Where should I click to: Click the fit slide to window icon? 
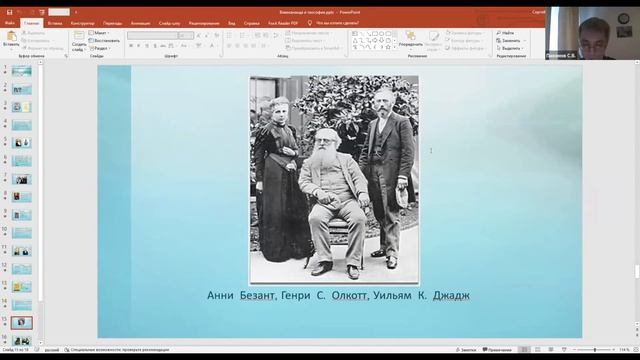(x=636, y=350)
